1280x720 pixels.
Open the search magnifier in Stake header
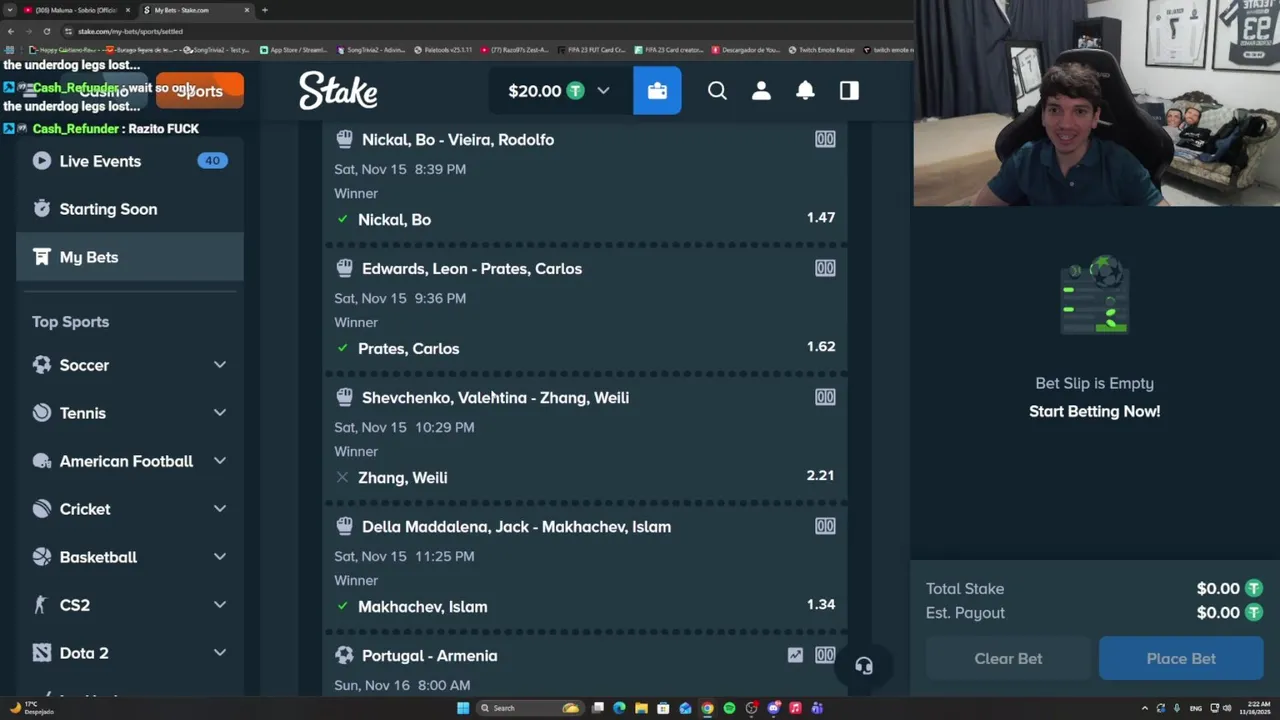click(x=717, y=91)
